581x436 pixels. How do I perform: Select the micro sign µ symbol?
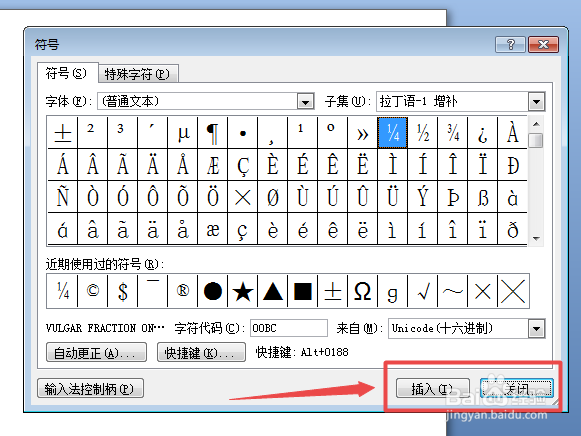(183, 133)
